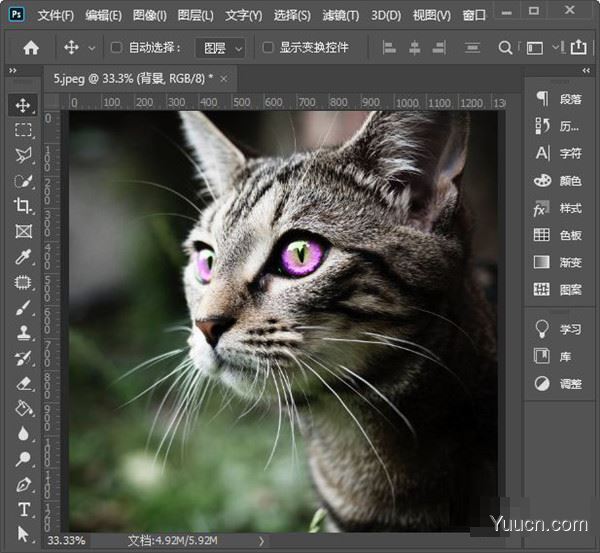The height and width of the screenshot is (553, 600).
Task: Open the 窗口 menu
Action: pyautogui.click(x=474, y=15)
